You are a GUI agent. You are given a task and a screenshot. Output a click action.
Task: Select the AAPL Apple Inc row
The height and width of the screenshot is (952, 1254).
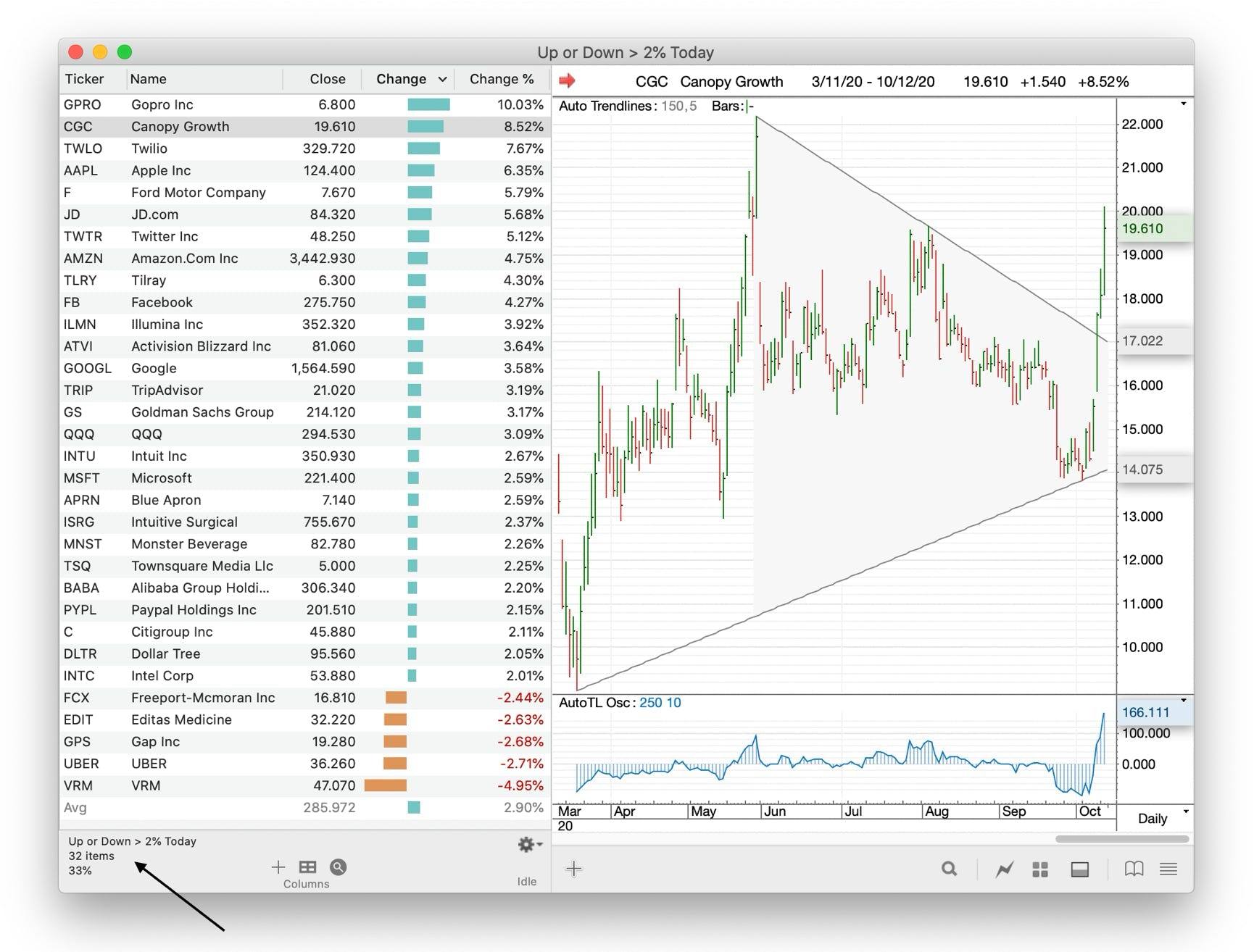(217, 170)
